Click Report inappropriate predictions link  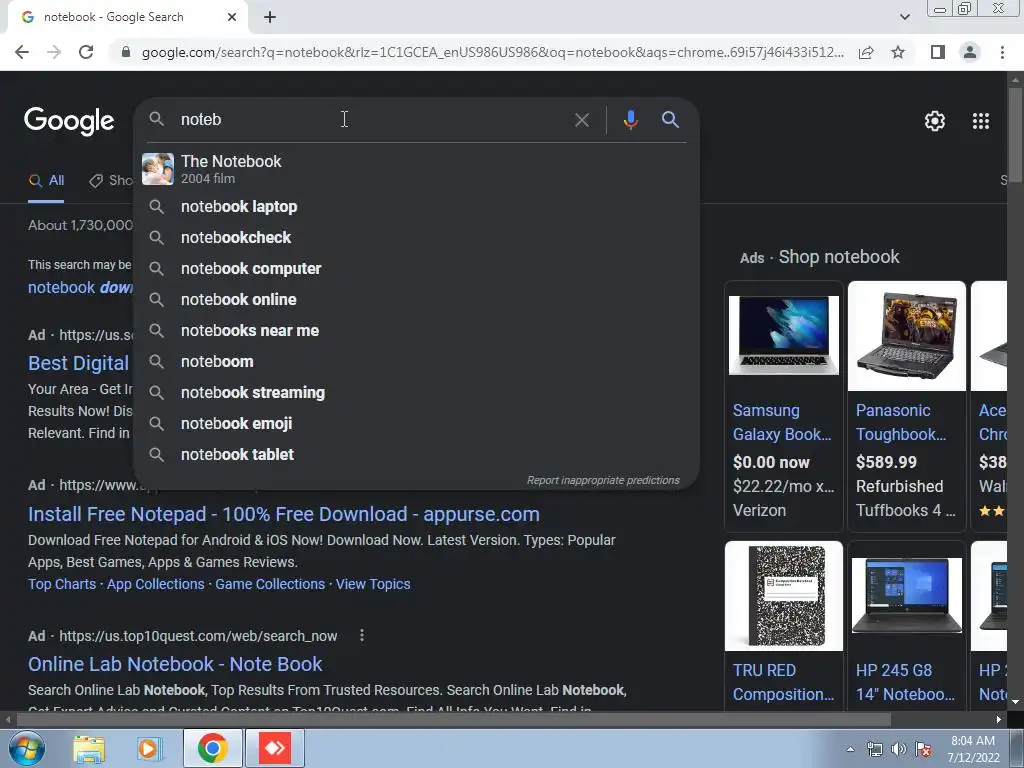pos(603,480)
